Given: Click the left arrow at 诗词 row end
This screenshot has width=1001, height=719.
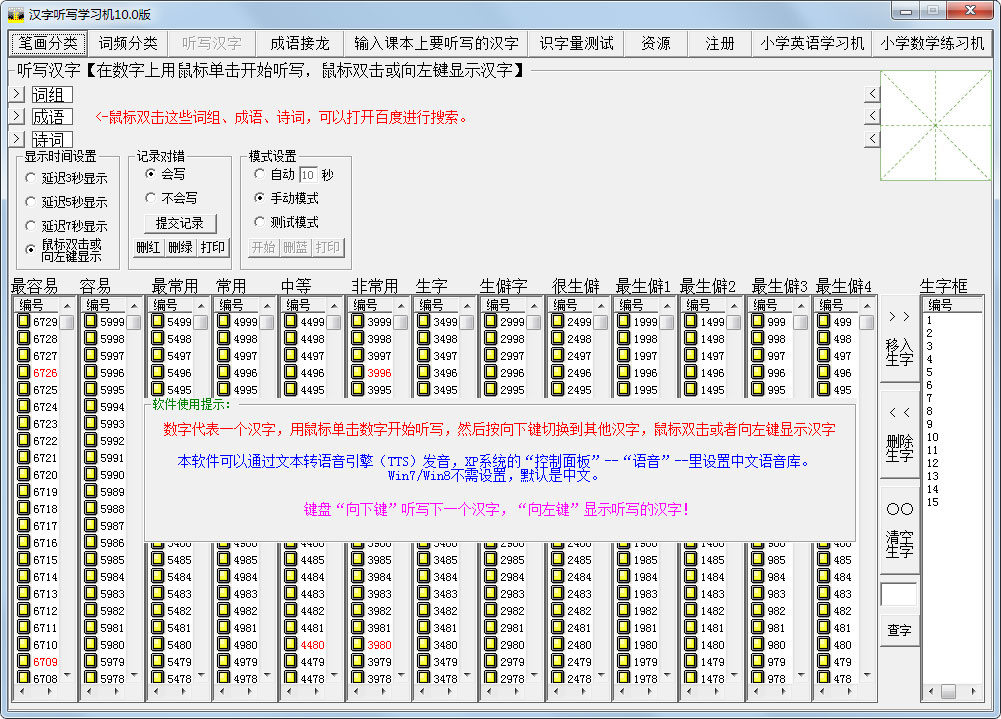Looking at the screenshot, I should tap(873, 139).
